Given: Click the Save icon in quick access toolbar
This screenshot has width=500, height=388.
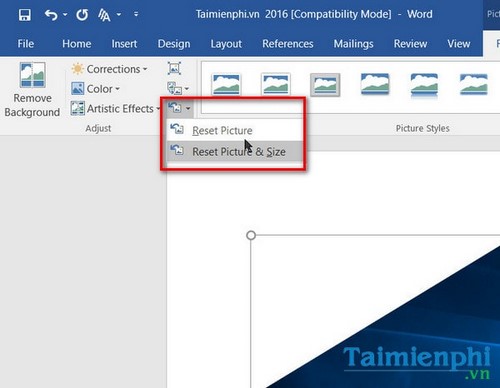Looking at the screenshot, I should point(25,15).
